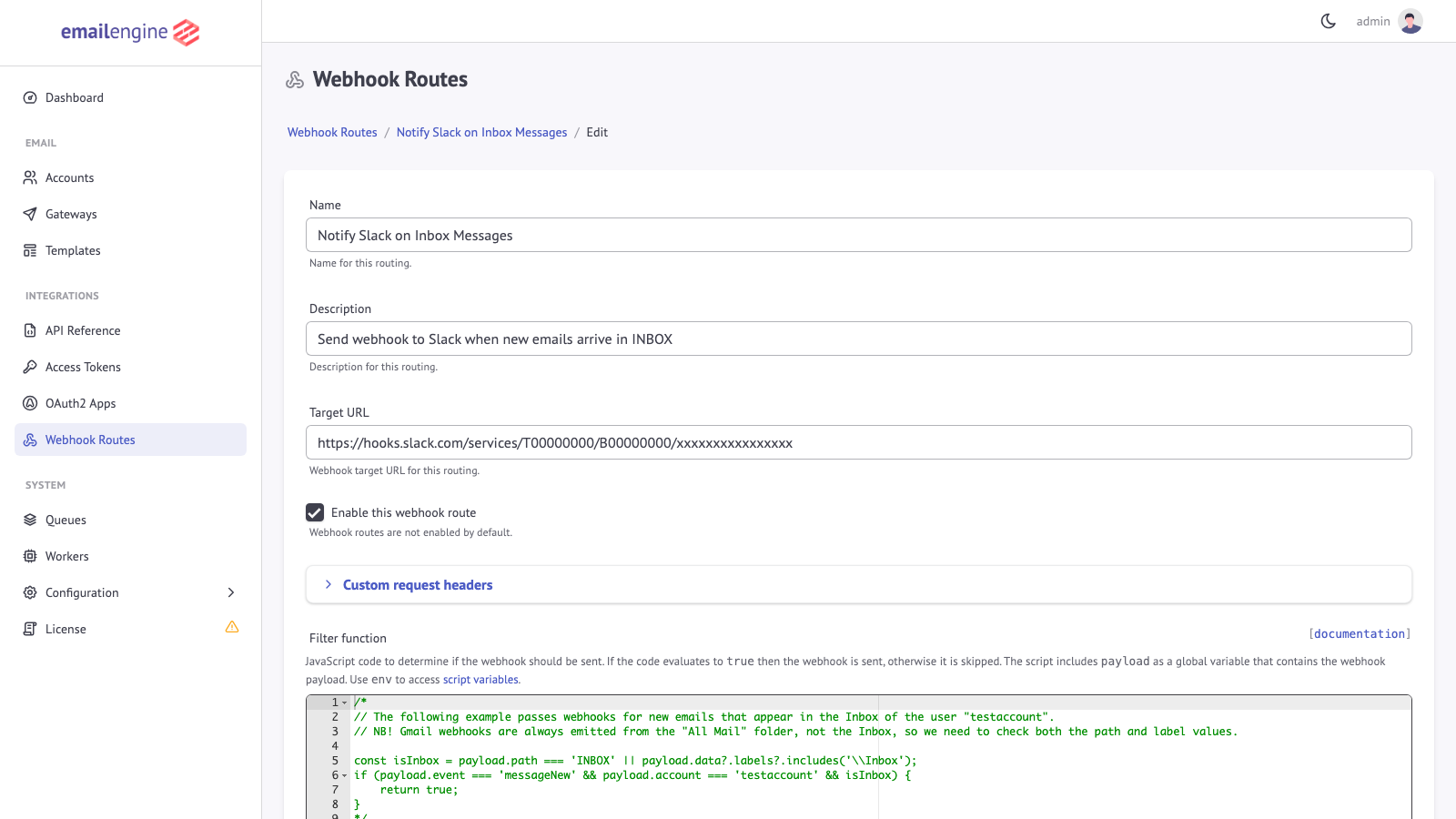Click Notify Slack on Inbox Messages breadcrumb

click(481, 132)
